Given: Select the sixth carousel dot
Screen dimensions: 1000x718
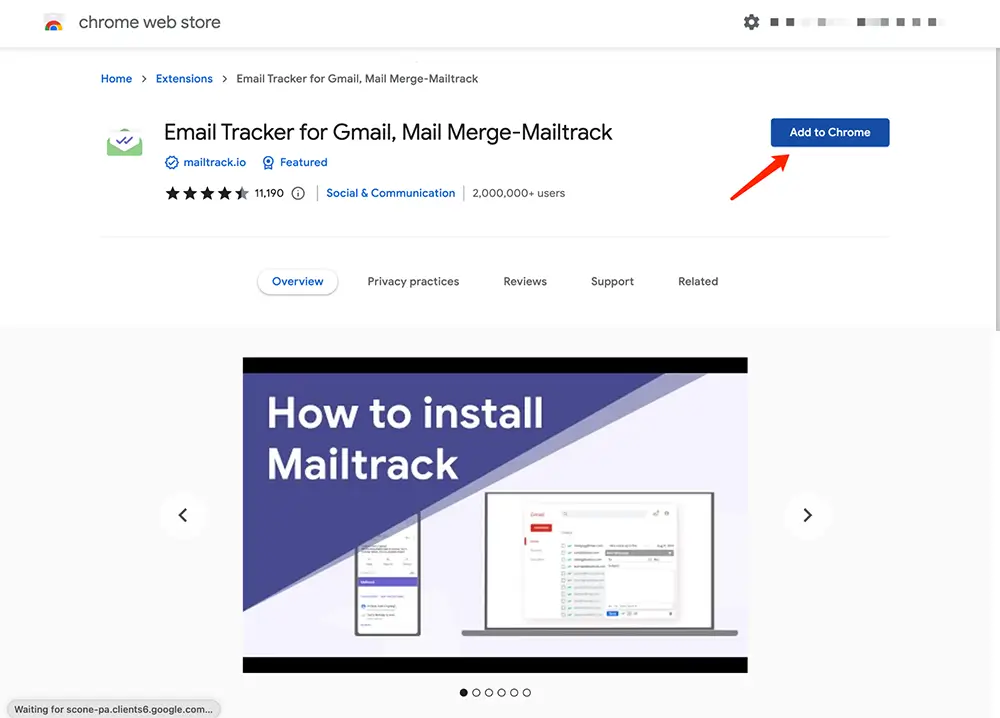Looking at the screenshot, I should (x=527, y=692).
